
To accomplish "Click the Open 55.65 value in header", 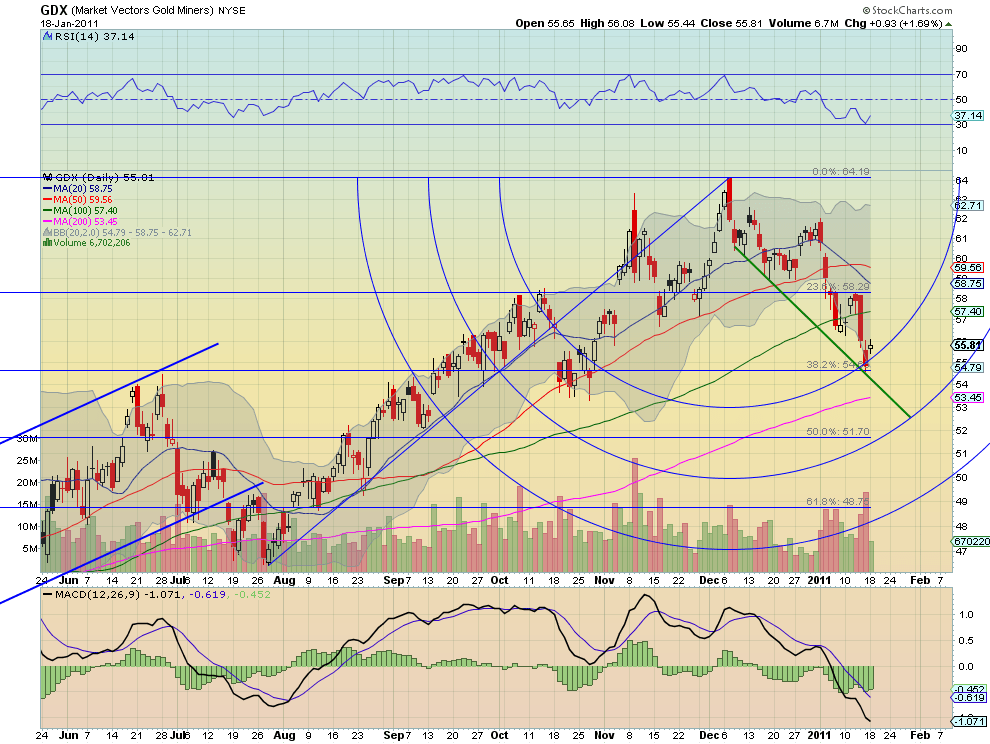I will coord(545,23).
